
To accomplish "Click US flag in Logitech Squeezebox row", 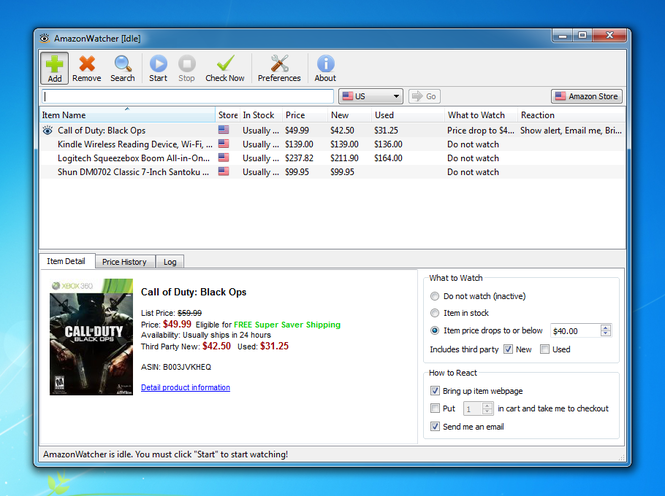I will 224,158.
